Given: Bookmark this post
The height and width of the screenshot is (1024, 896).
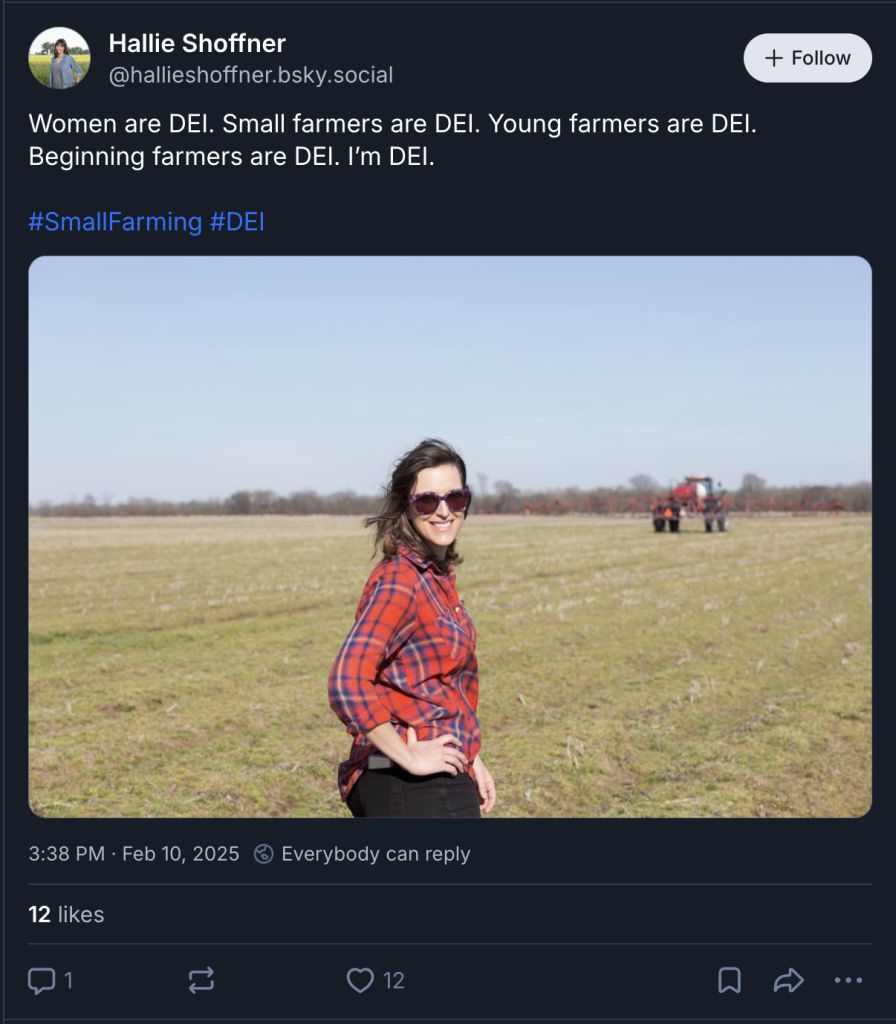Looking at the screenshot, I should coord(730,980).
